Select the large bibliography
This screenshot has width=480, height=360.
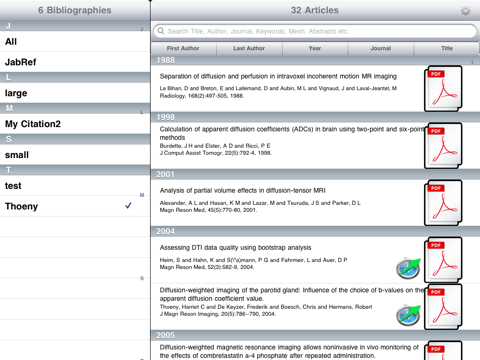point(75,93)
